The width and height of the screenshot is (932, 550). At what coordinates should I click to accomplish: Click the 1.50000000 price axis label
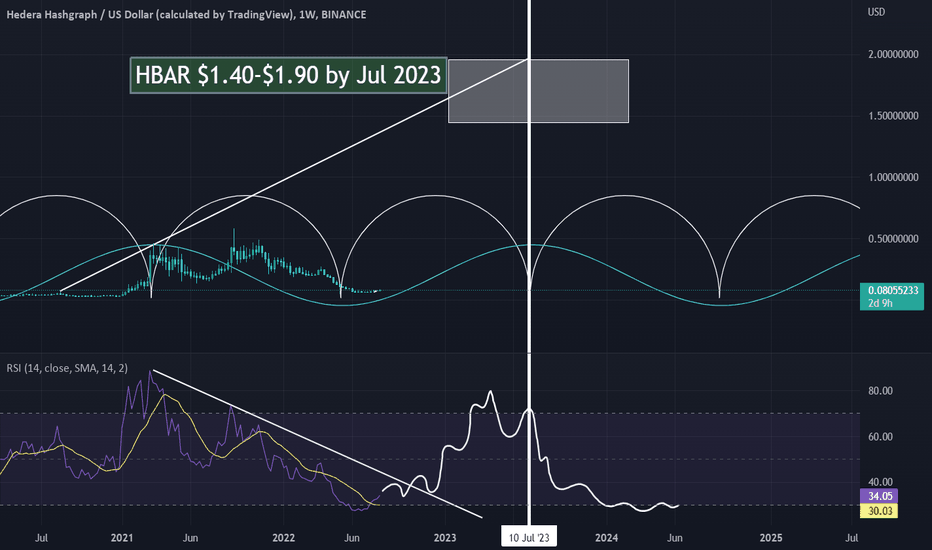pos(893,116)
